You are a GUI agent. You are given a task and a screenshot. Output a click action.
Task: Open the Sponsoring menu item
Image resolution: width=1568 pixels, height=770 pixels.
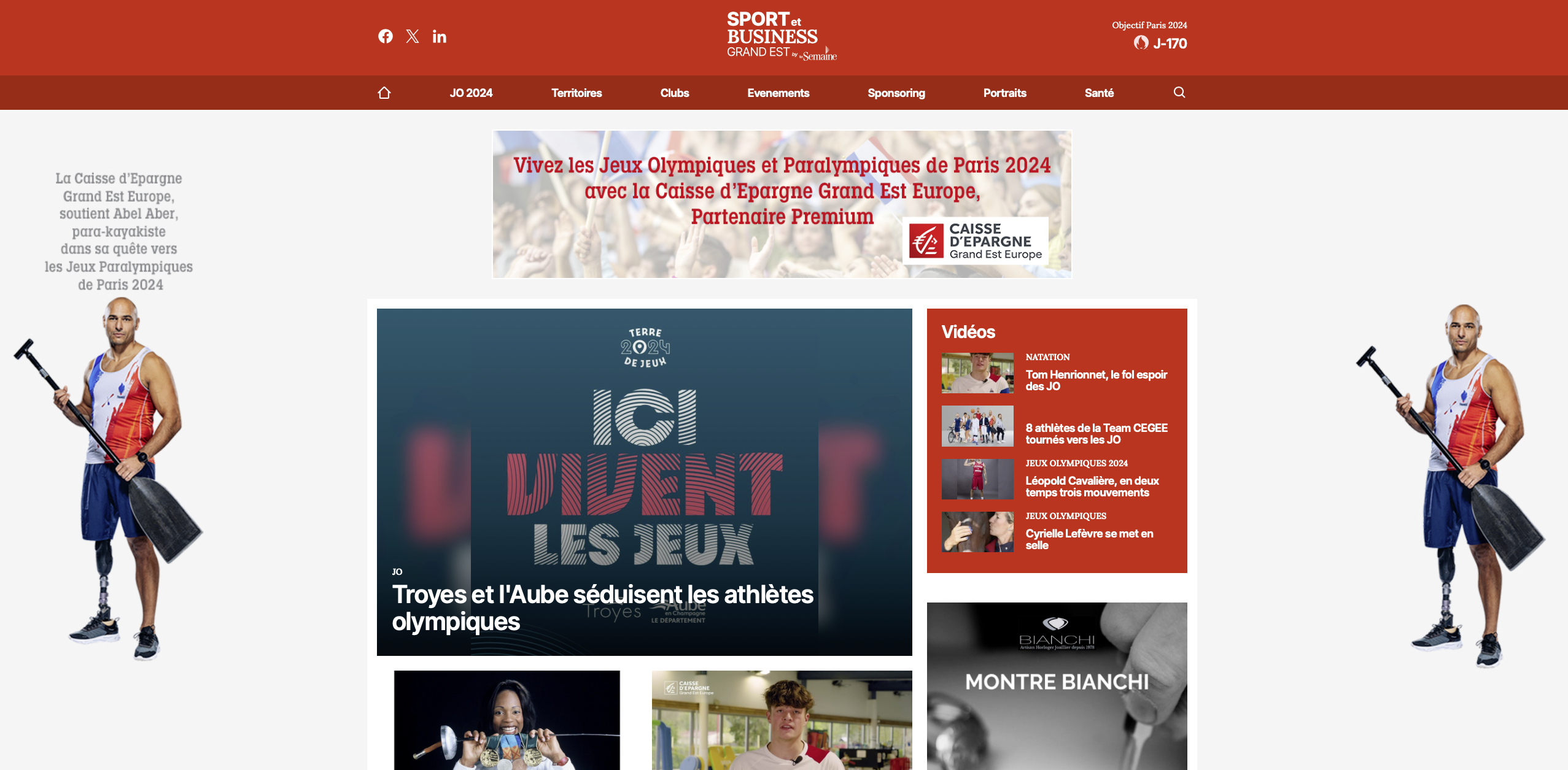coord(896,93)
